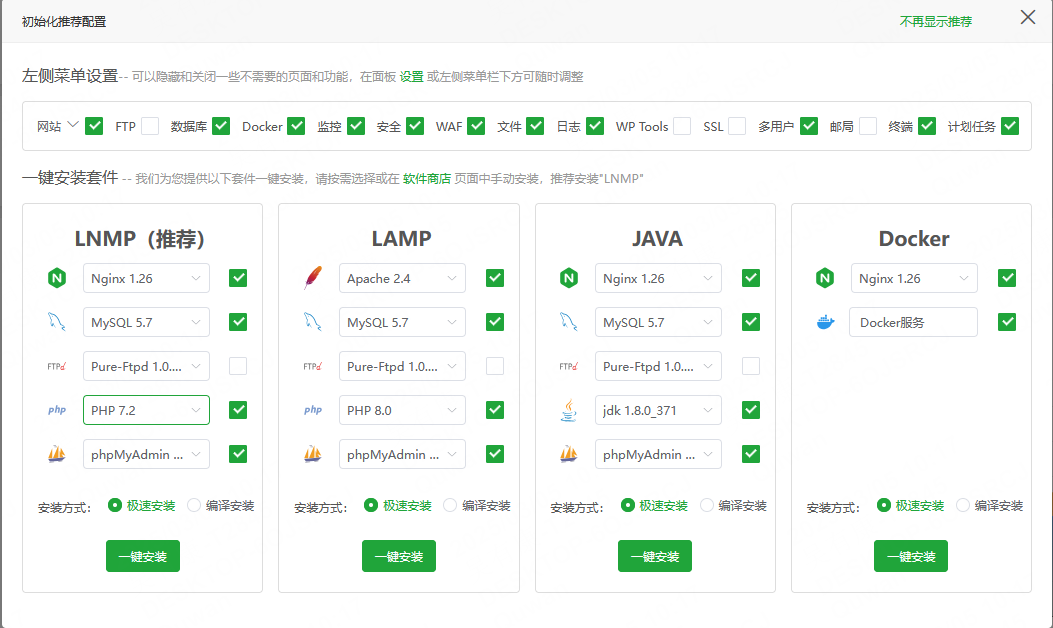
Task: Click the Apache feather icon
Action: (312, 278)
